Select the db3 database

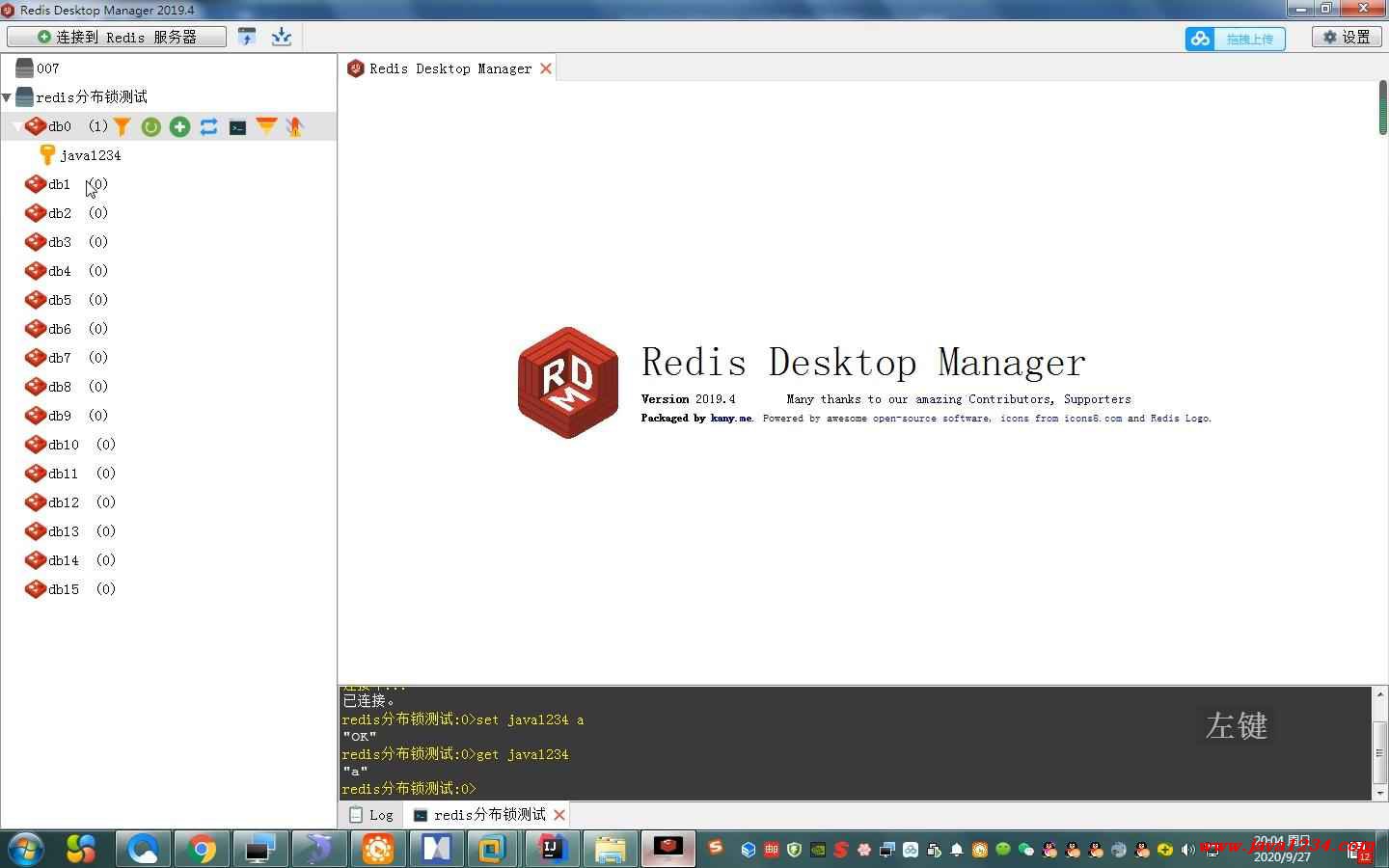click(x=60, y=242)
